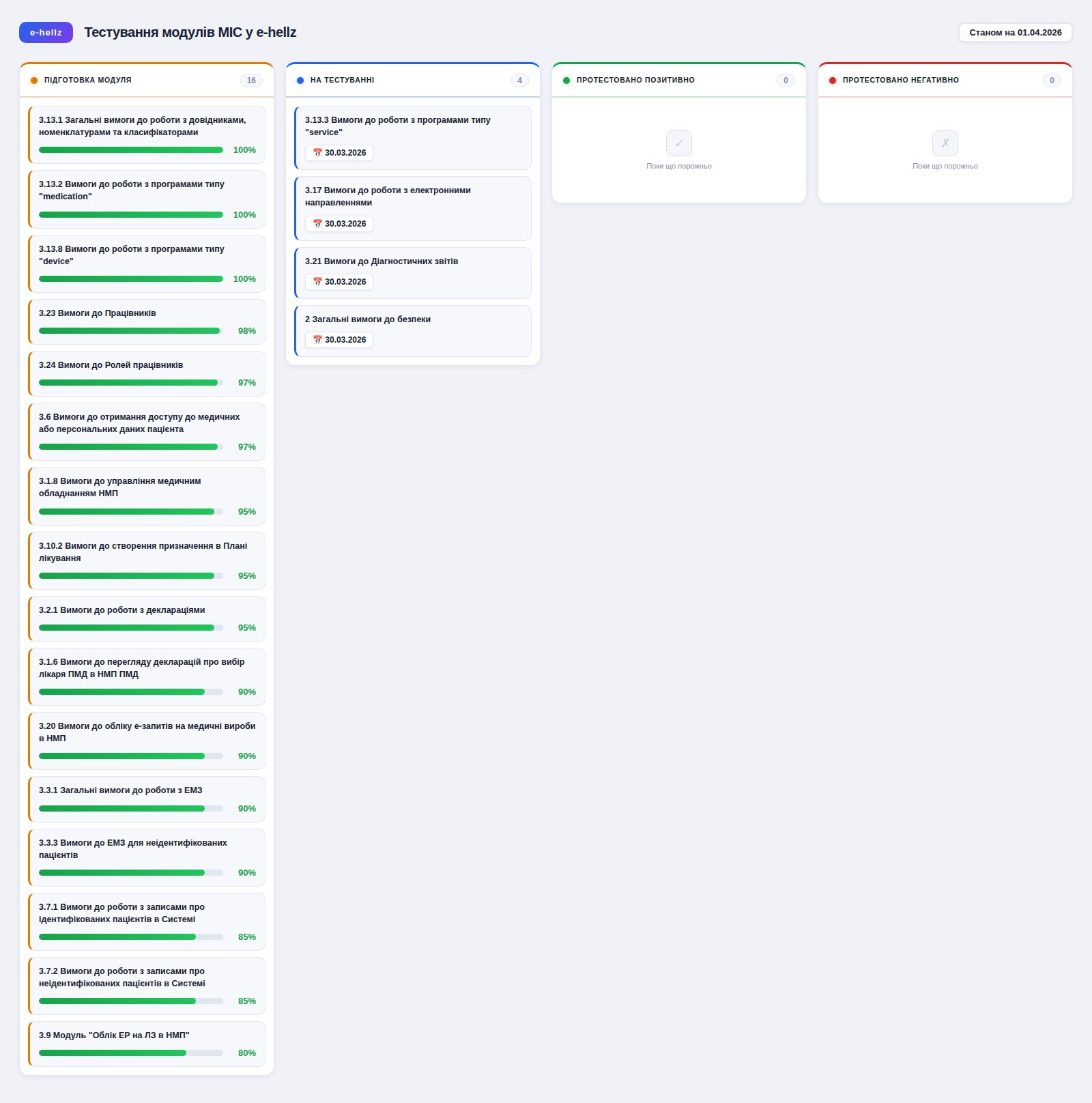Click the 'Станом на 01.04.2026' date badge
1092x1103 pixels.
click(1015, 33)
